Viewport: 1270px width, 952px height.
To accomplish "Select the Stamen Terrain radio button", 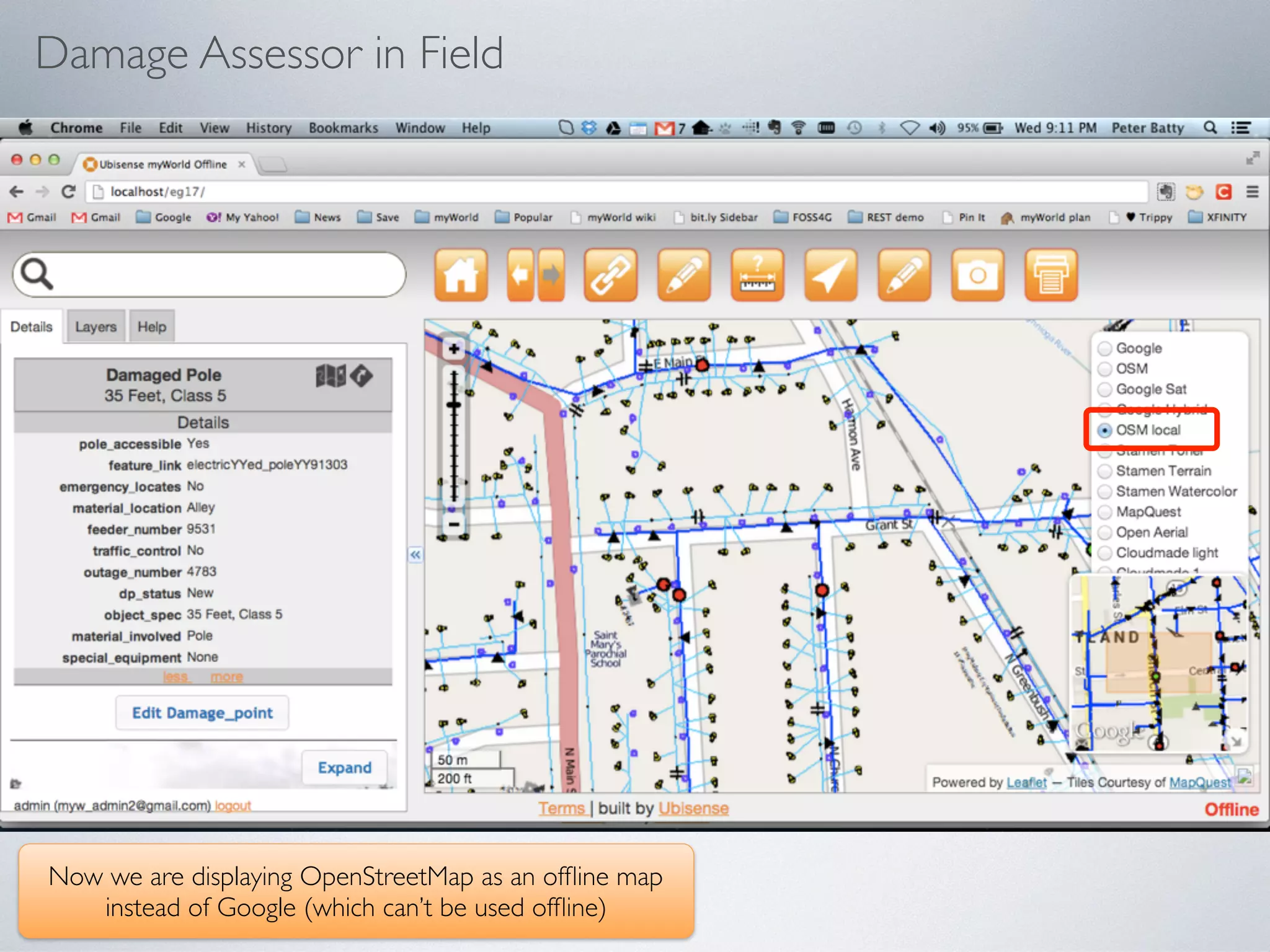I will pyautogui.click(x=1104, y=471).
